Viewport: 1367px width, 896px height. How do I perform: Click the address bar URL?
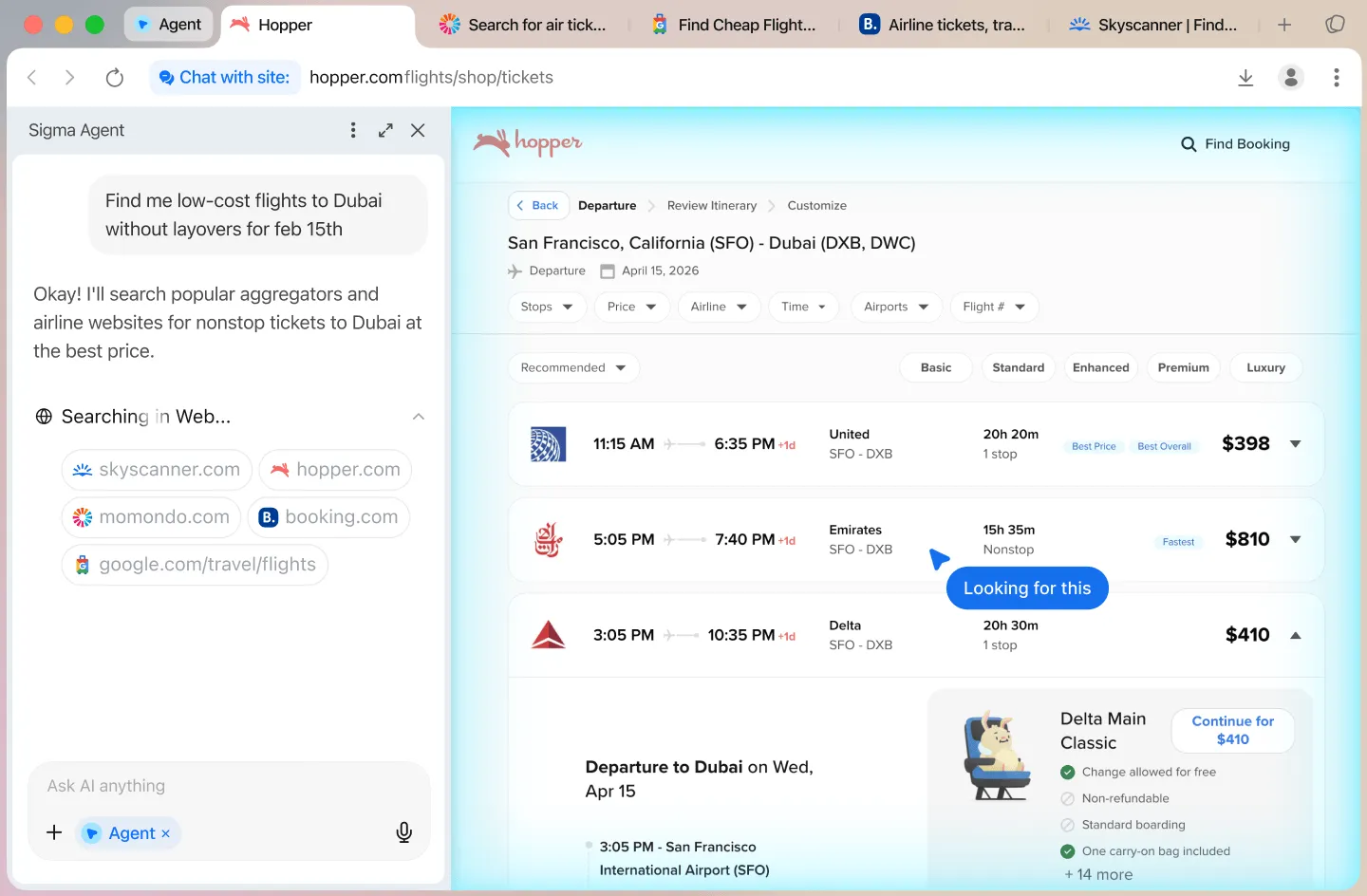(x=431, y=78)
